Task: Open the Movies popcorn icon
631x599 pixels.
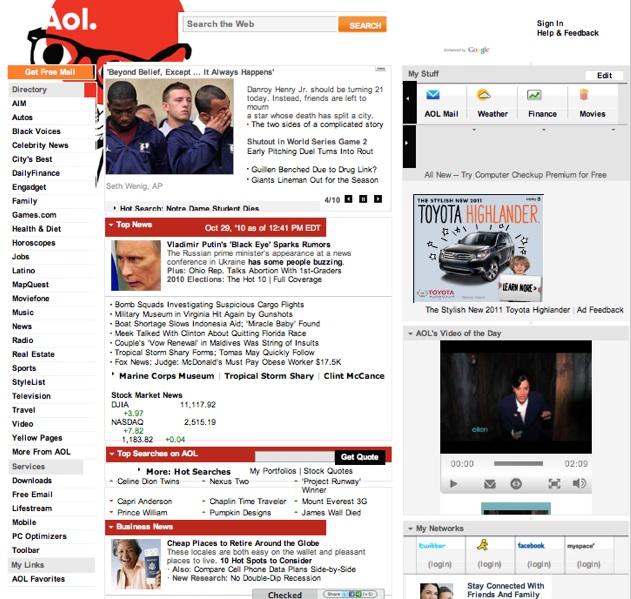Action: [584, 95]
